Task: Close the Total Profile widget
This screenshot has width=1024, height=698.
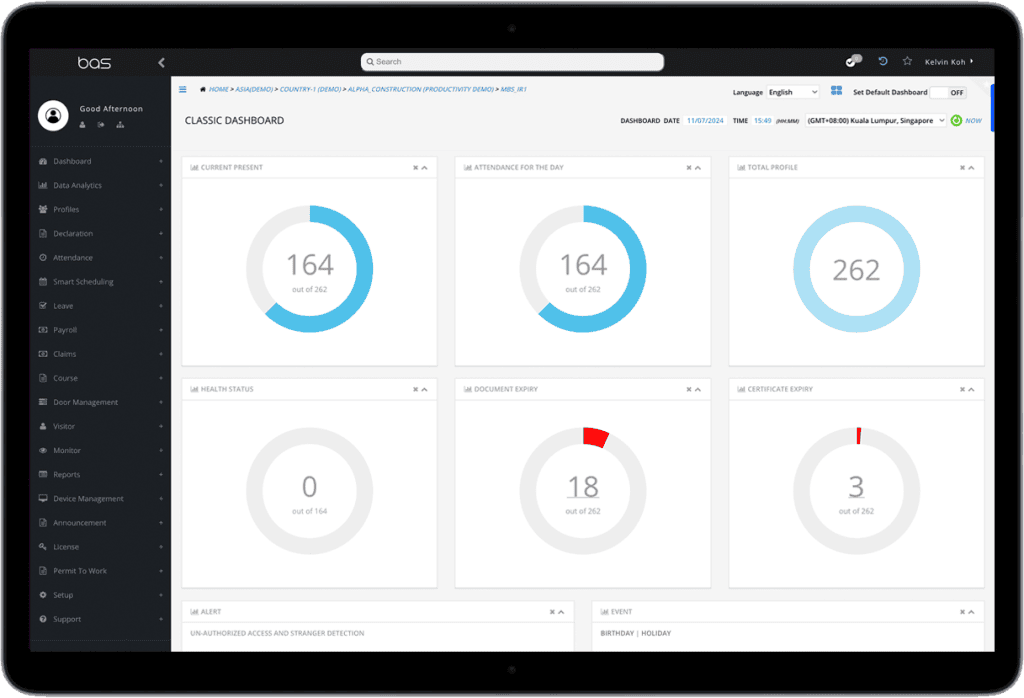Action: coord(962,168)
